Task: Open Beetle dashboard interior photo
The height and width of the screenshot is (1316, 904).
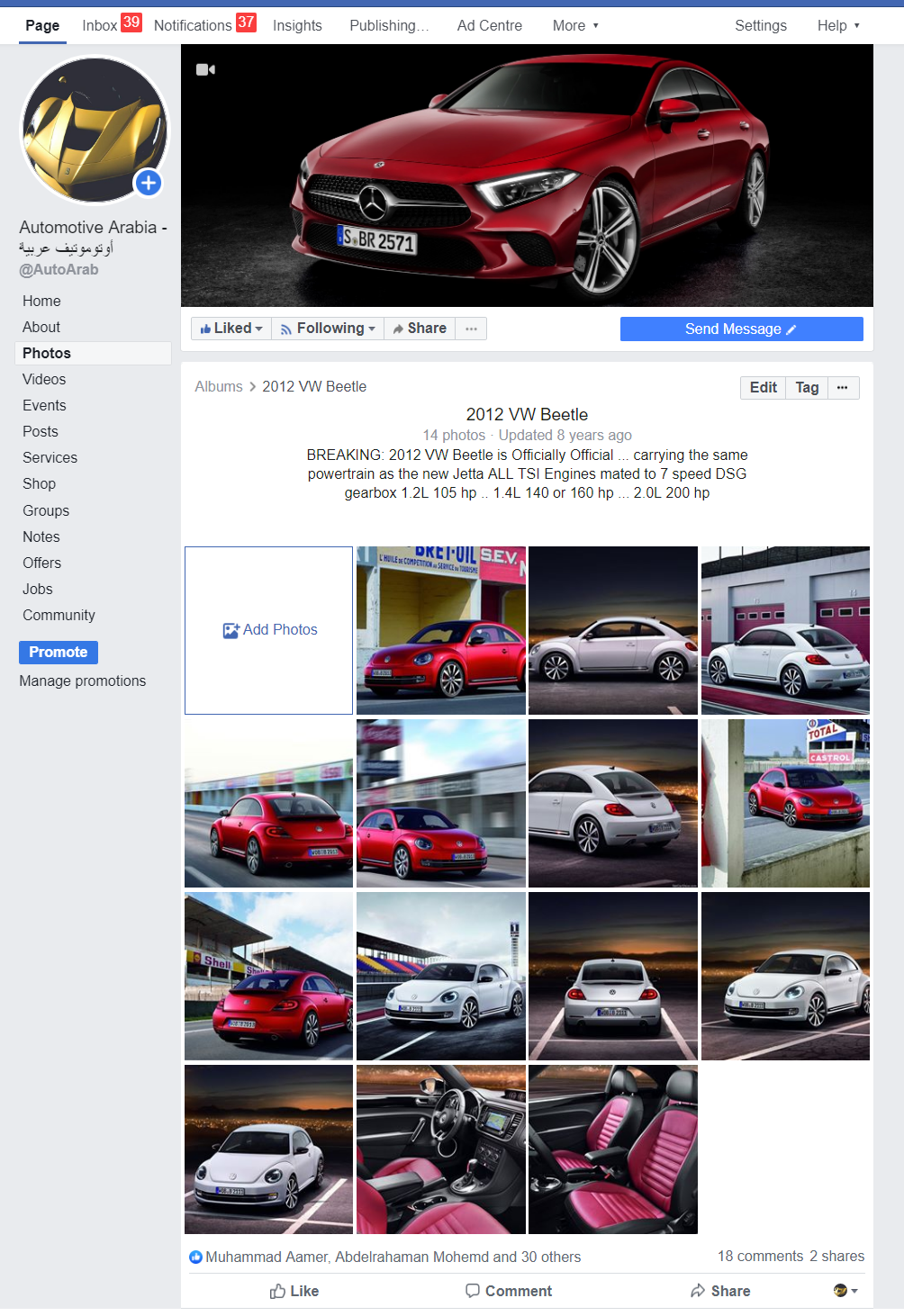Action: [x=441, y=1149]
